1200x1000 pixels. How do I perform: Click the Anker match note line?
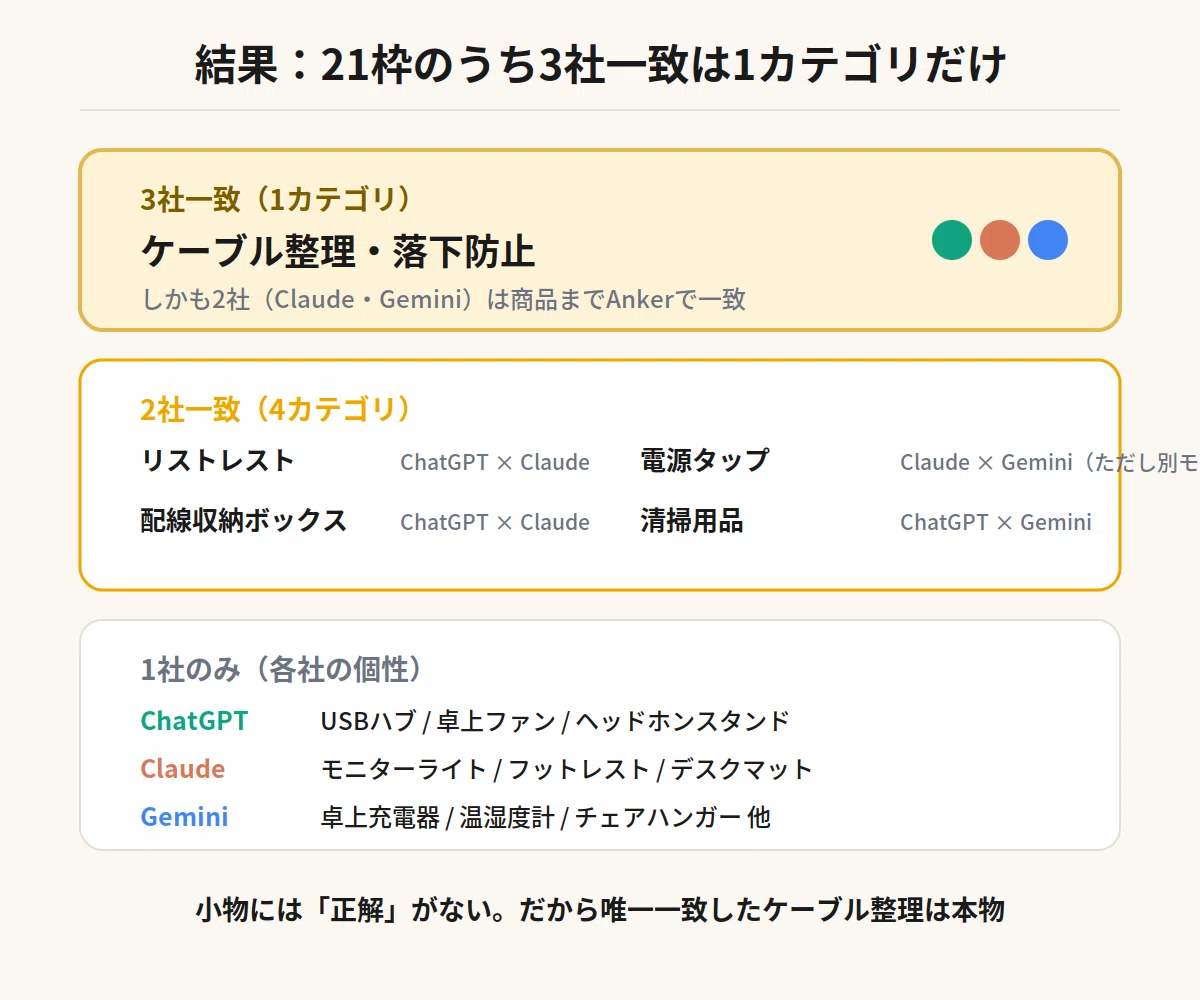443,299
